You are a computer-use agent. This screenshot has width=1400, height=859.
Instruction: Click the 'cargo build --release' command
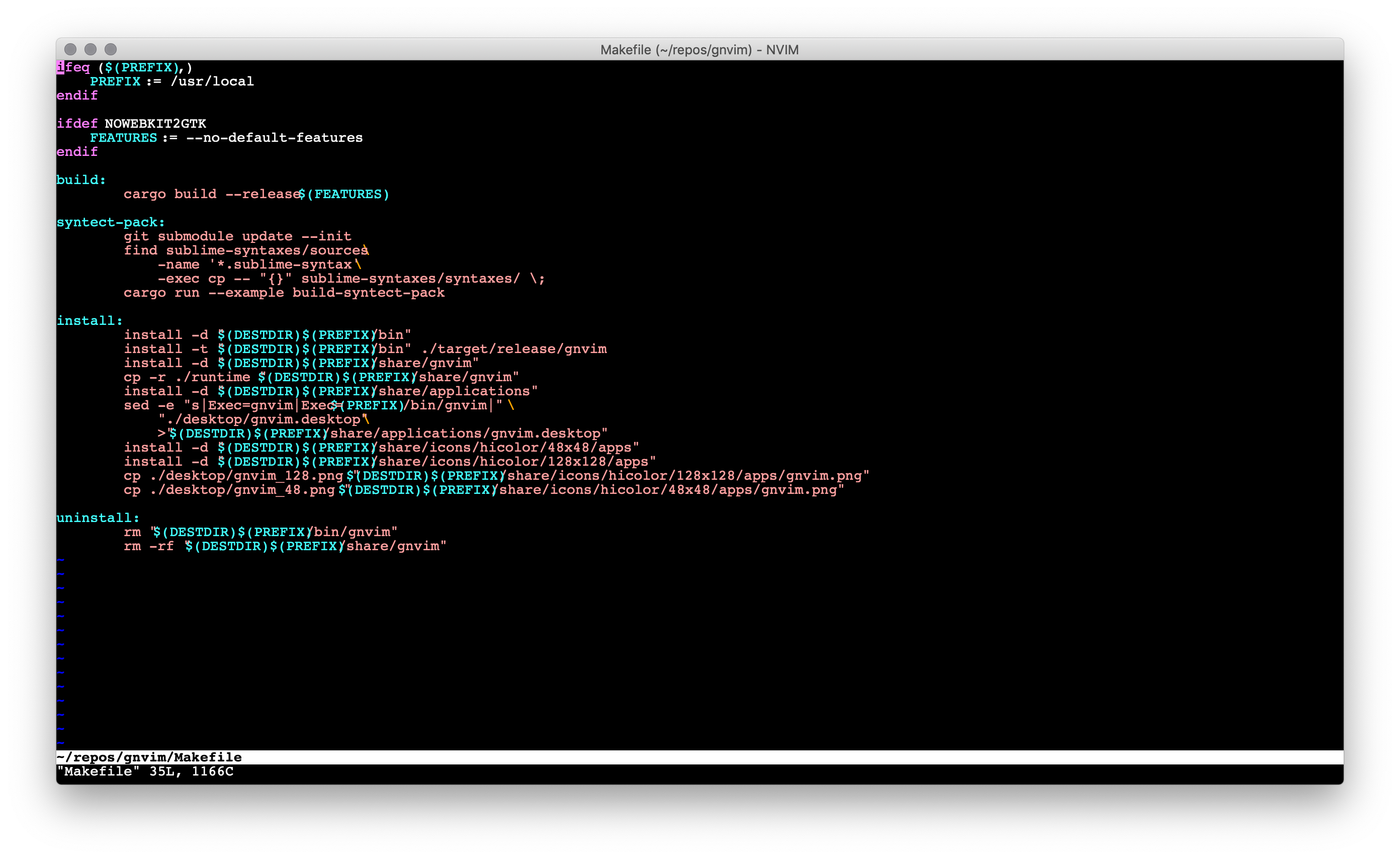click(211, 194)
